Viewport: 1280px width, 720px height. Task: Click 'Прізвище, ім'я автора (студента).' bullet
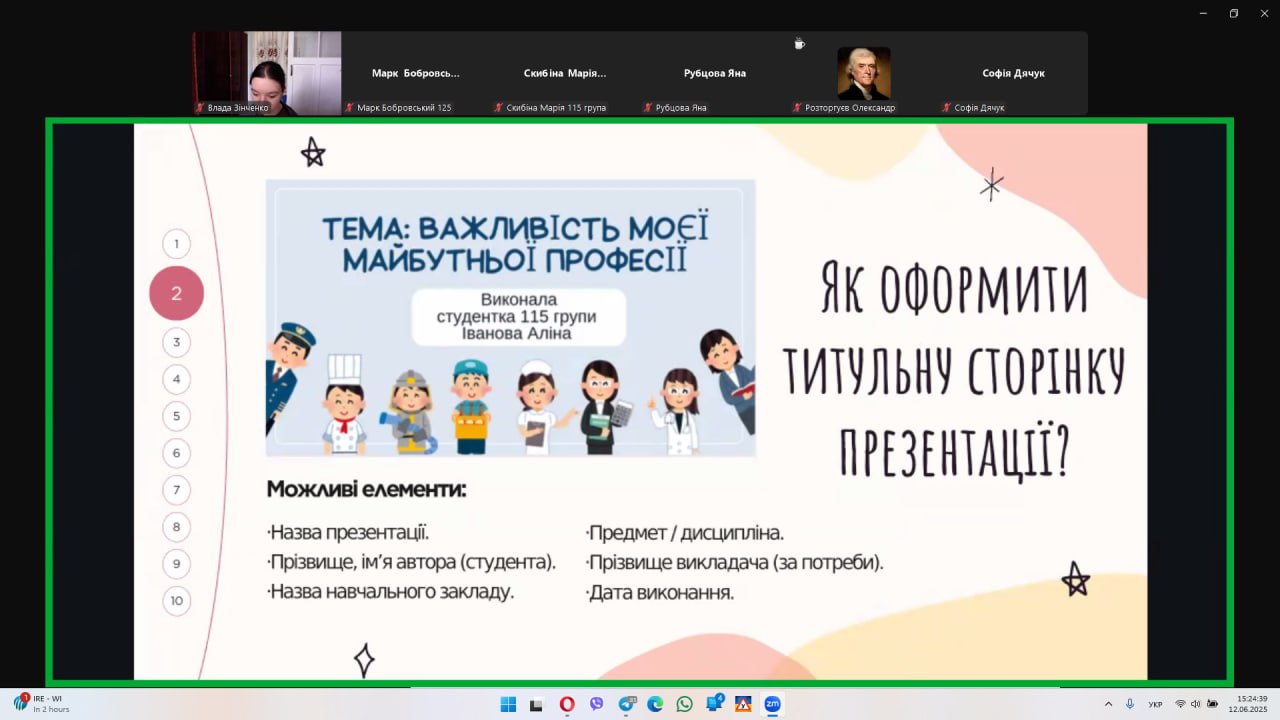tap(411, 563)
